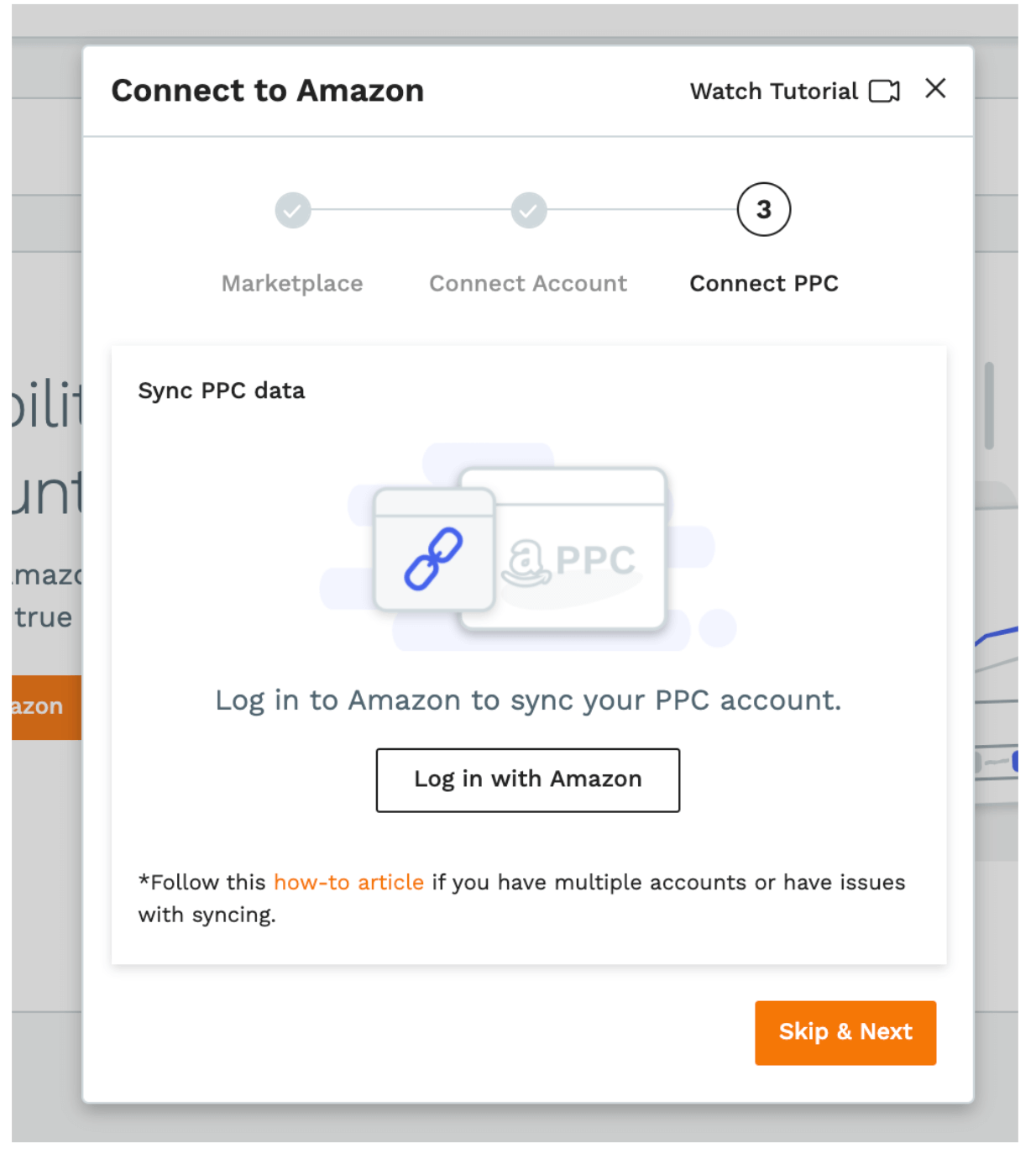Click the Amazon PPC logo illustration
The height and width of the screenshot is (1159, 1036).
[x=569, y=561]
